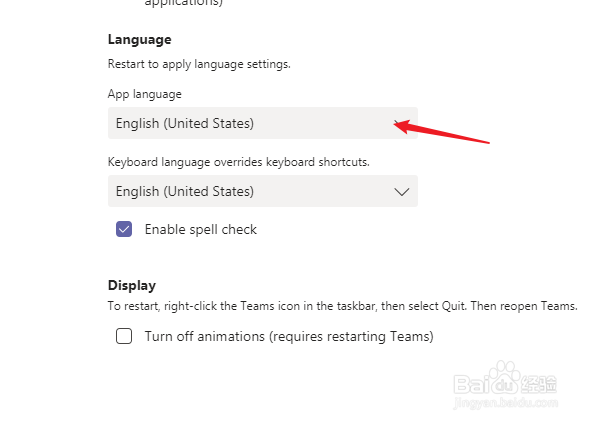
Task: Select the Display section heading
Action: coord(132,285)
